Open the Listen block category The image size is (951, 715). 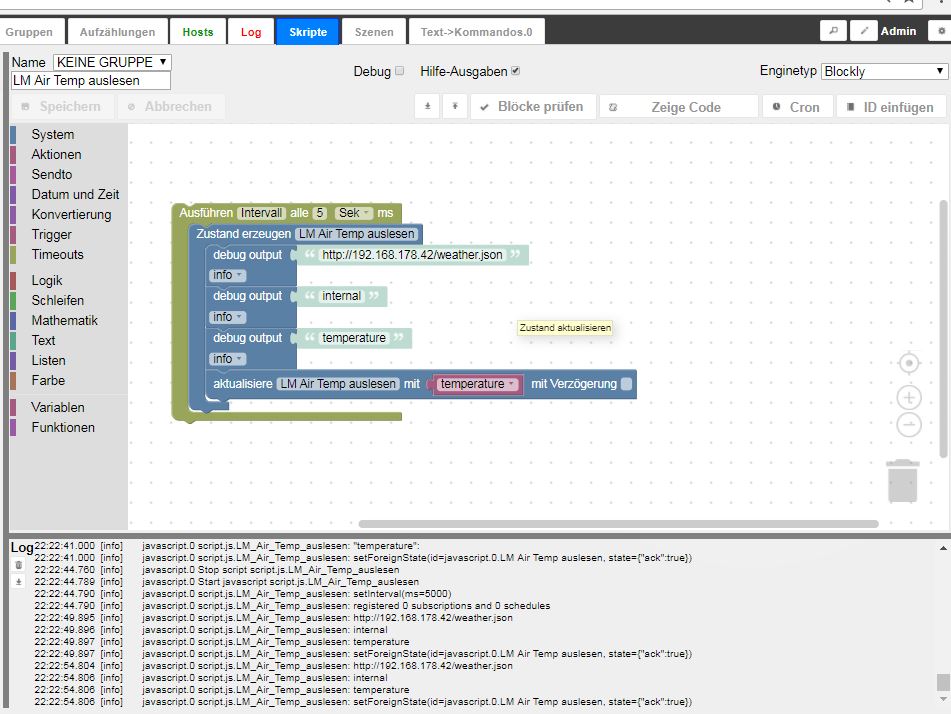49,361
